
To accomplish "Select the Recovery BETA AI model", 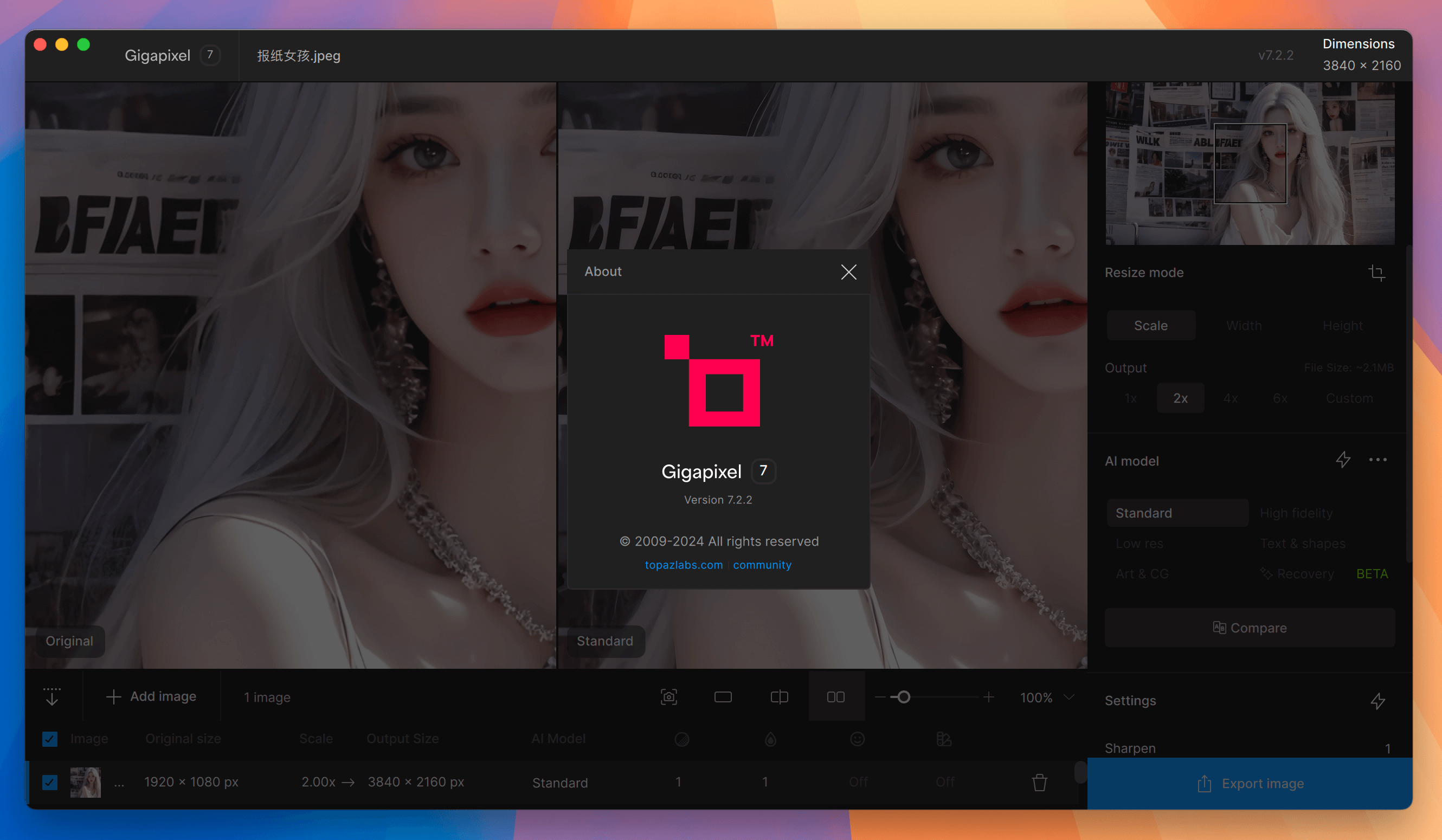I will pyautogui.click(x=1324, y=574).
